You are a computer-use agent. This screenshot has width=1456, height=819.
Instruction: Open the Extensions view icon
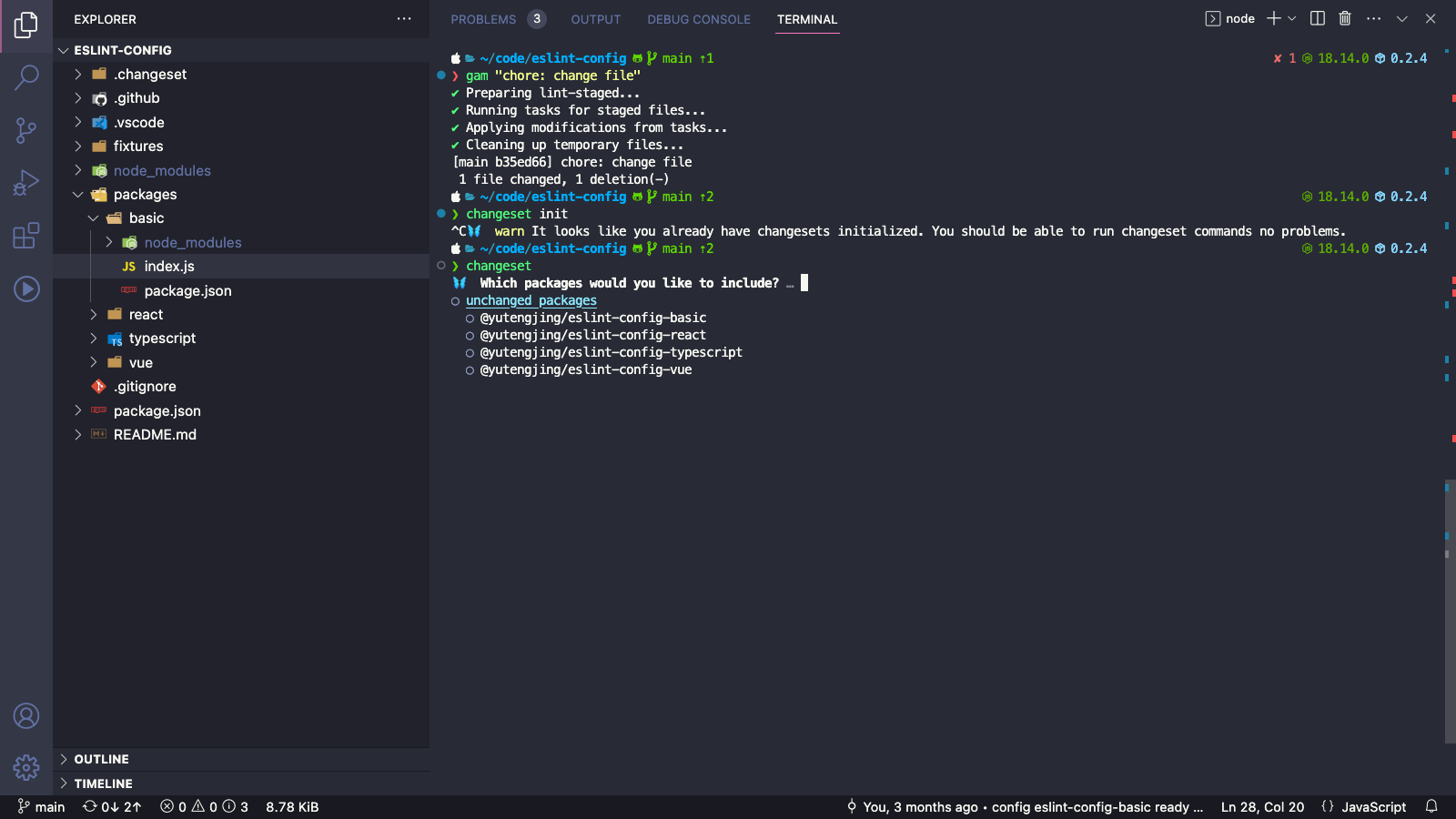tap(26, 236)
